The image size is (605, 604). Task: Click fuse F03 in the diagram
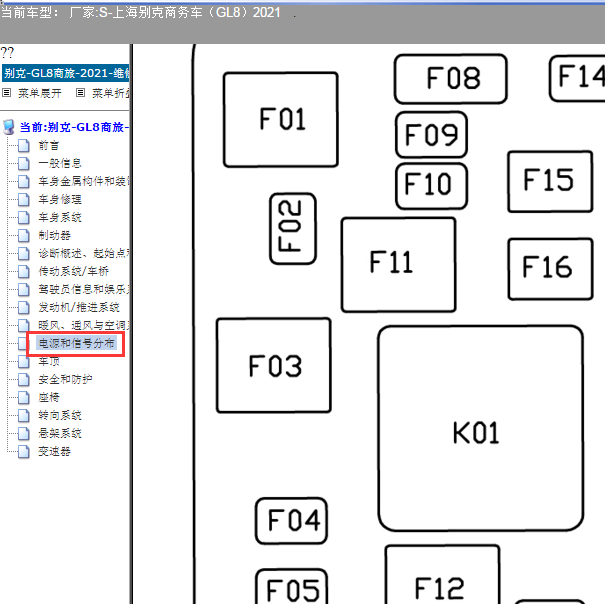click(x=274, y=365)
